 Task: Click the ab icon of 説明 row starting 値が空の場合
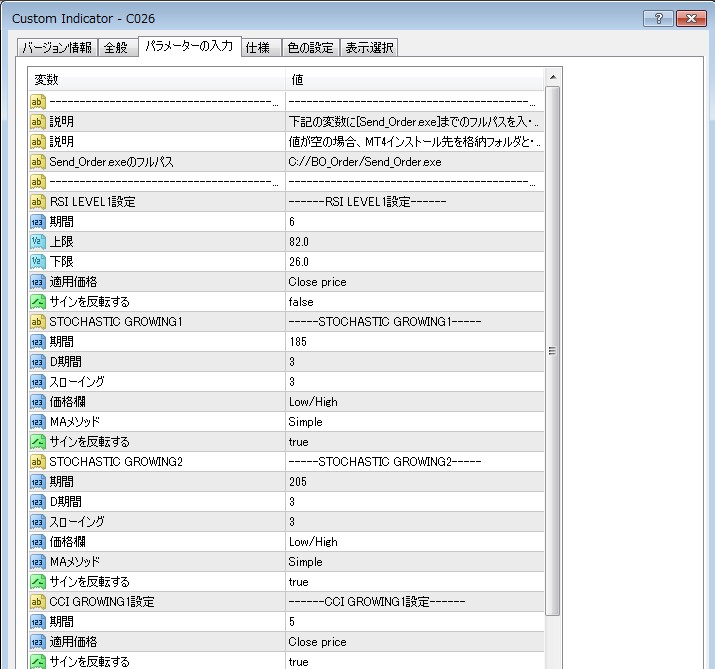click(x=38, y=142)
